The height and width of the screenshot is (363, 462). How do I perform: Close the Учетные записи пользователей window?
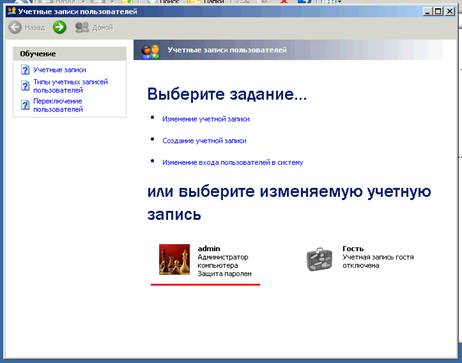click(x=450, y=11)
